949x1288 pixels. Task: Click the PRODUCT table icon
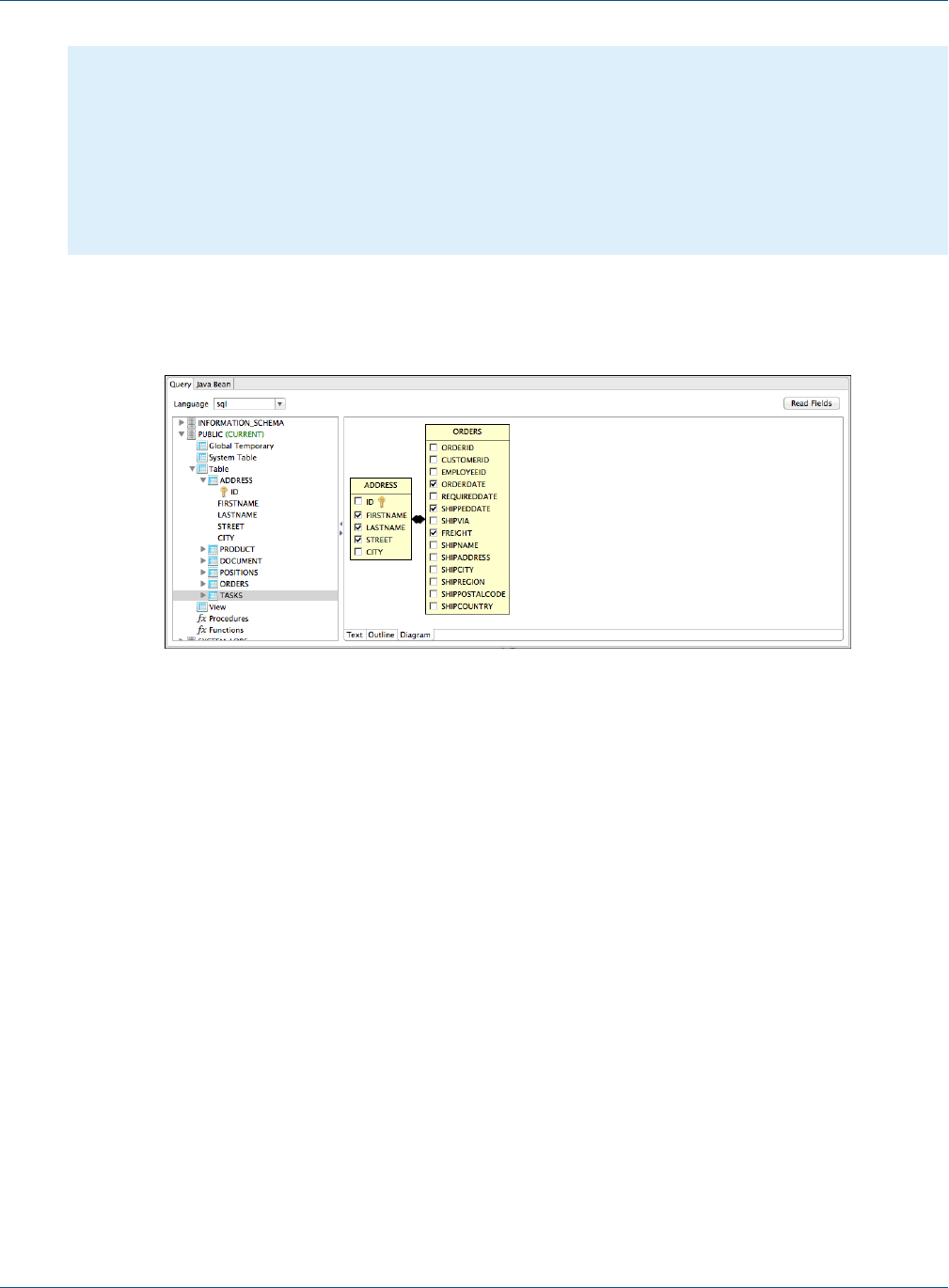(214, 549)
